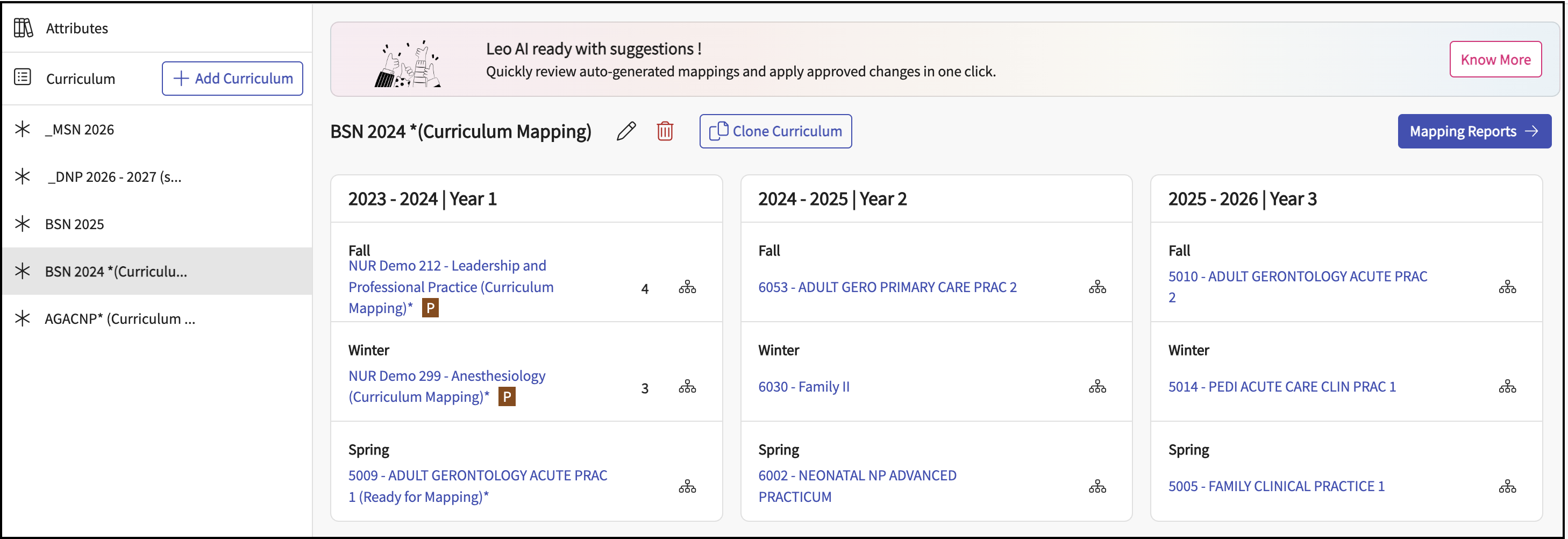This screenshot has width=1568, height=539.
Task: Open hierarchy icon for 5014 PEDI Acute Care
Action: [x=1507, y=387]
